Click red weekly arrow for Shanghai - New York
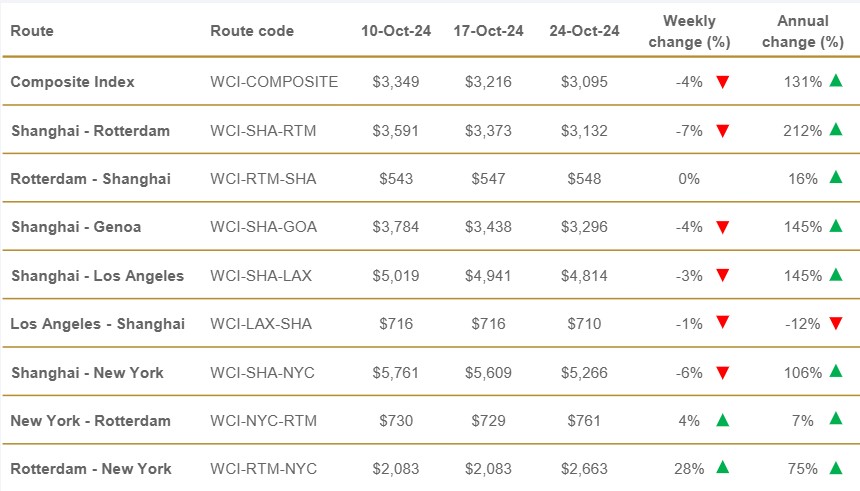 723,372
